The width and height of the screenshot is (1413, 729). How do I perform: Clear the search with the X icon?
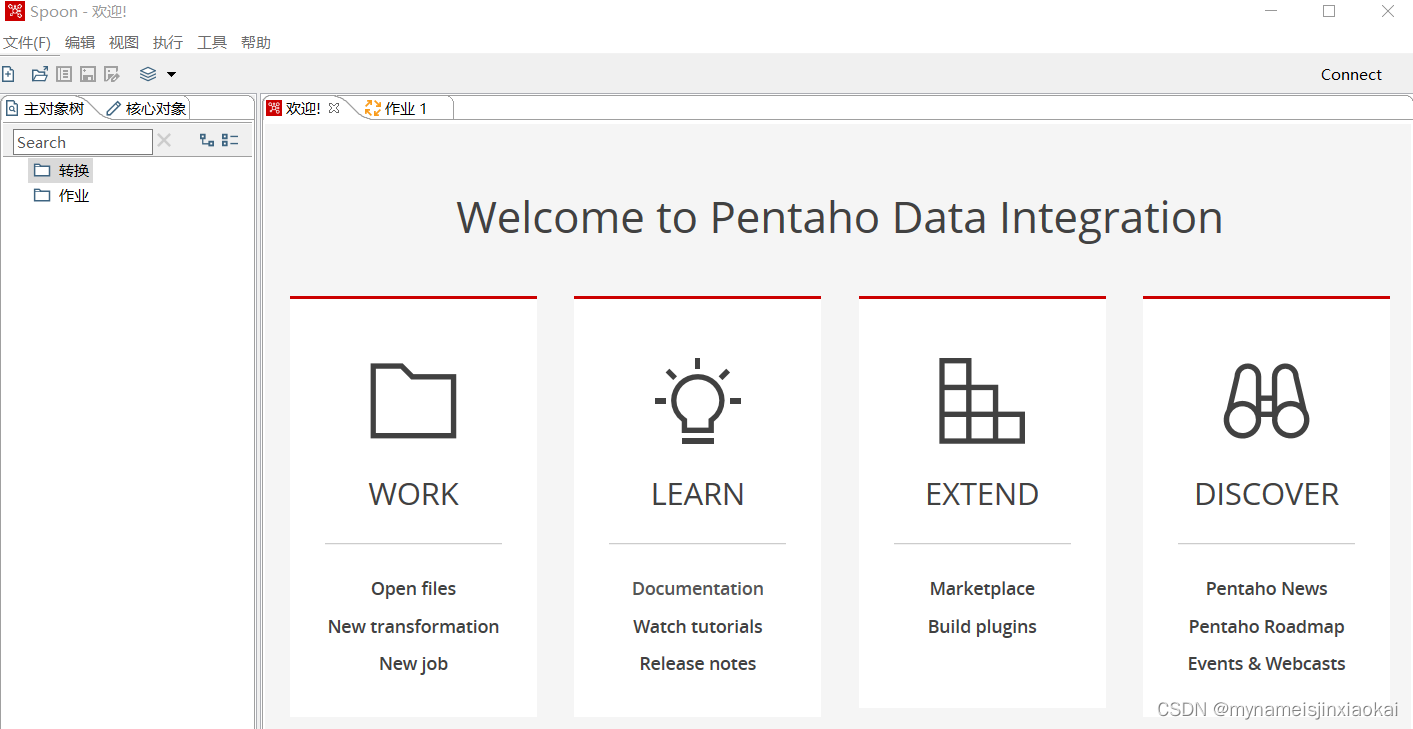pos(164,141)
